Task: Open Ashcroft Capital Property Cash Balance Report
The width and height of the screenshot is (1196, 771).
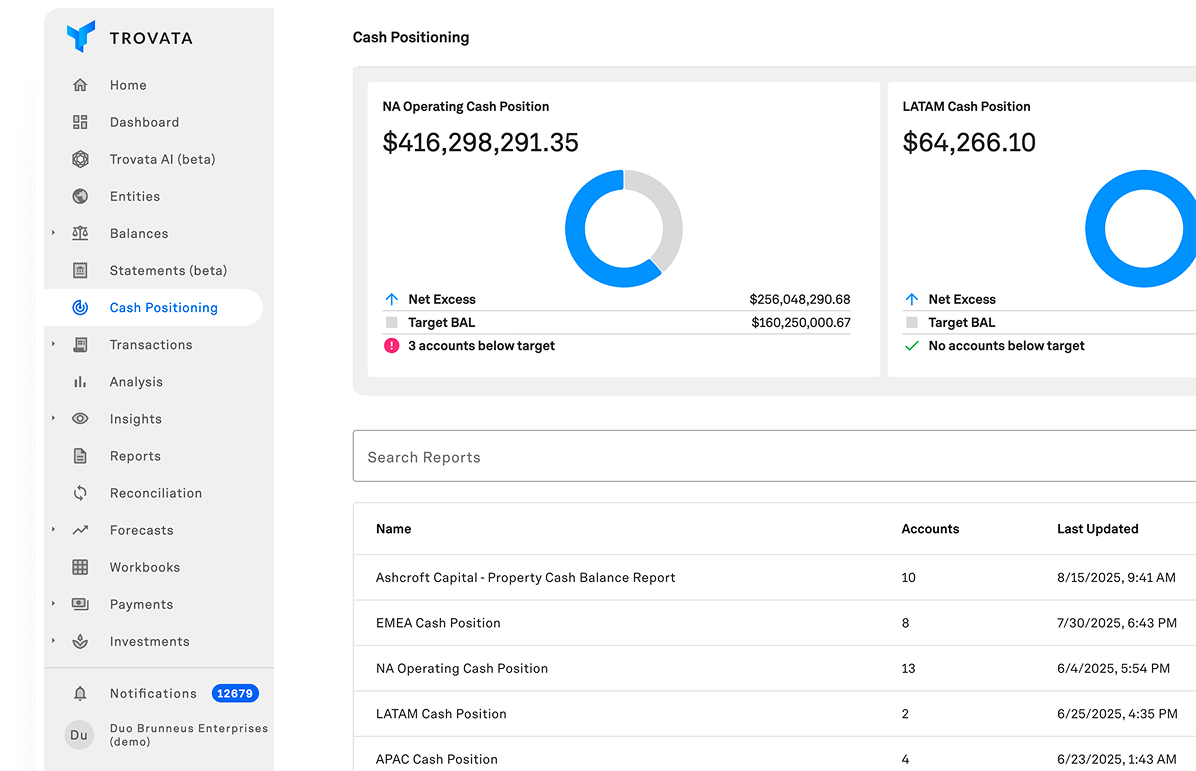Action: (x=525, y=578)
